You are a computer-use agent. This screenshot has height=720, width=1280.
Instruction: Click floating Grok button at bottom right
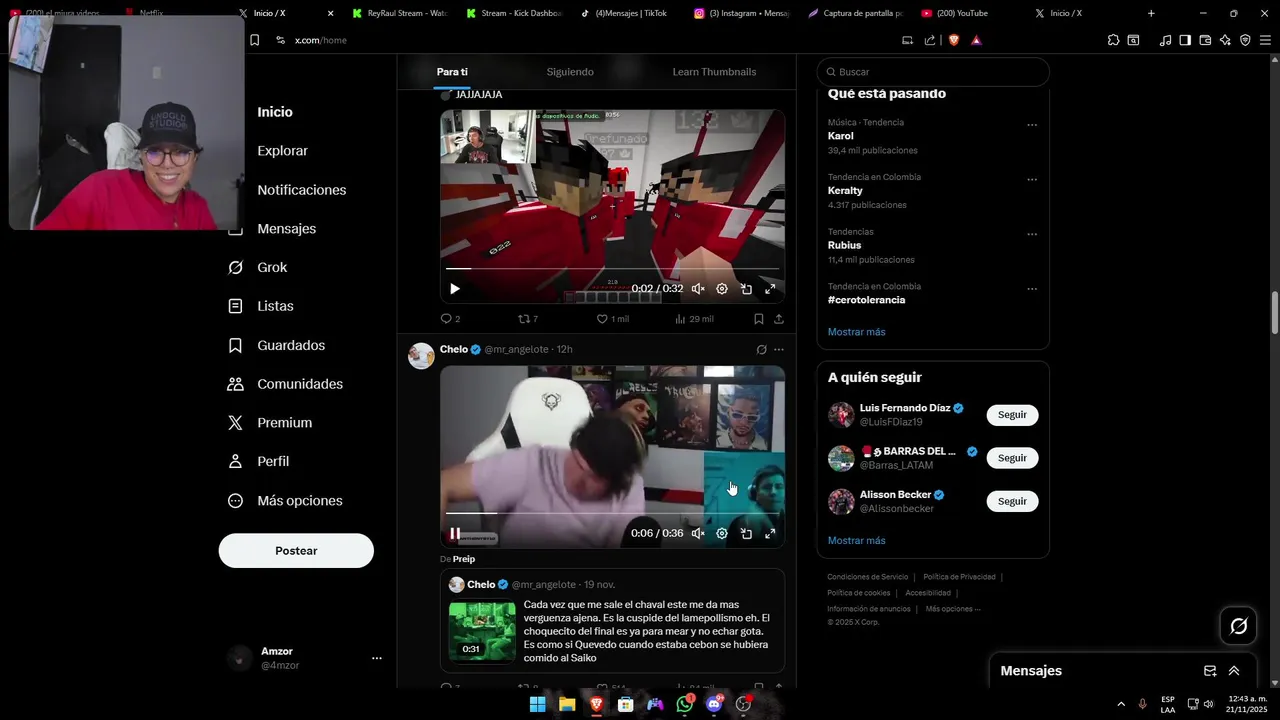(1238, 626)
